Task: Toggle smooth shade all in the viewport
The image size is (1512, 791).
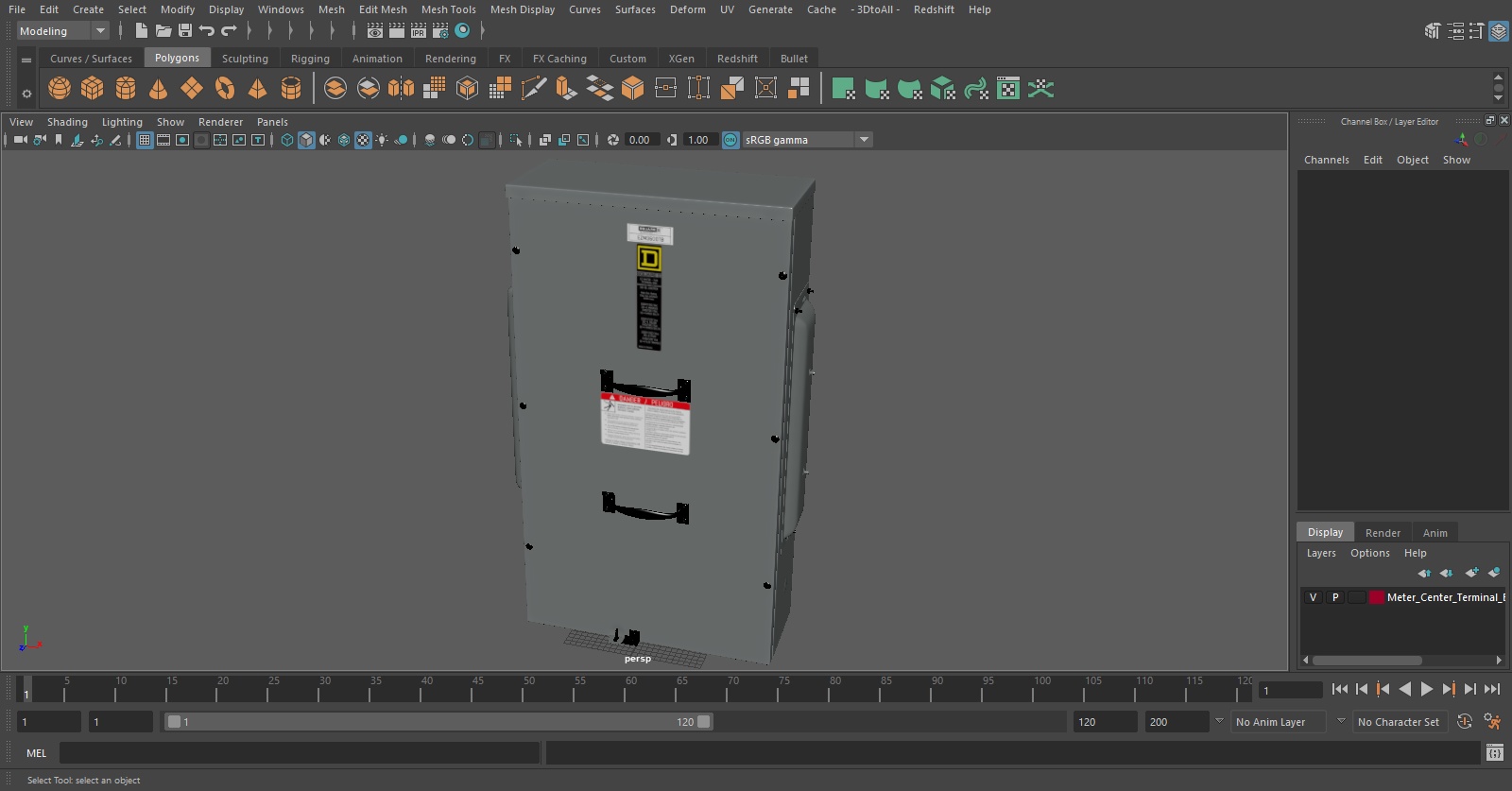Action: [x=306, y=140]
